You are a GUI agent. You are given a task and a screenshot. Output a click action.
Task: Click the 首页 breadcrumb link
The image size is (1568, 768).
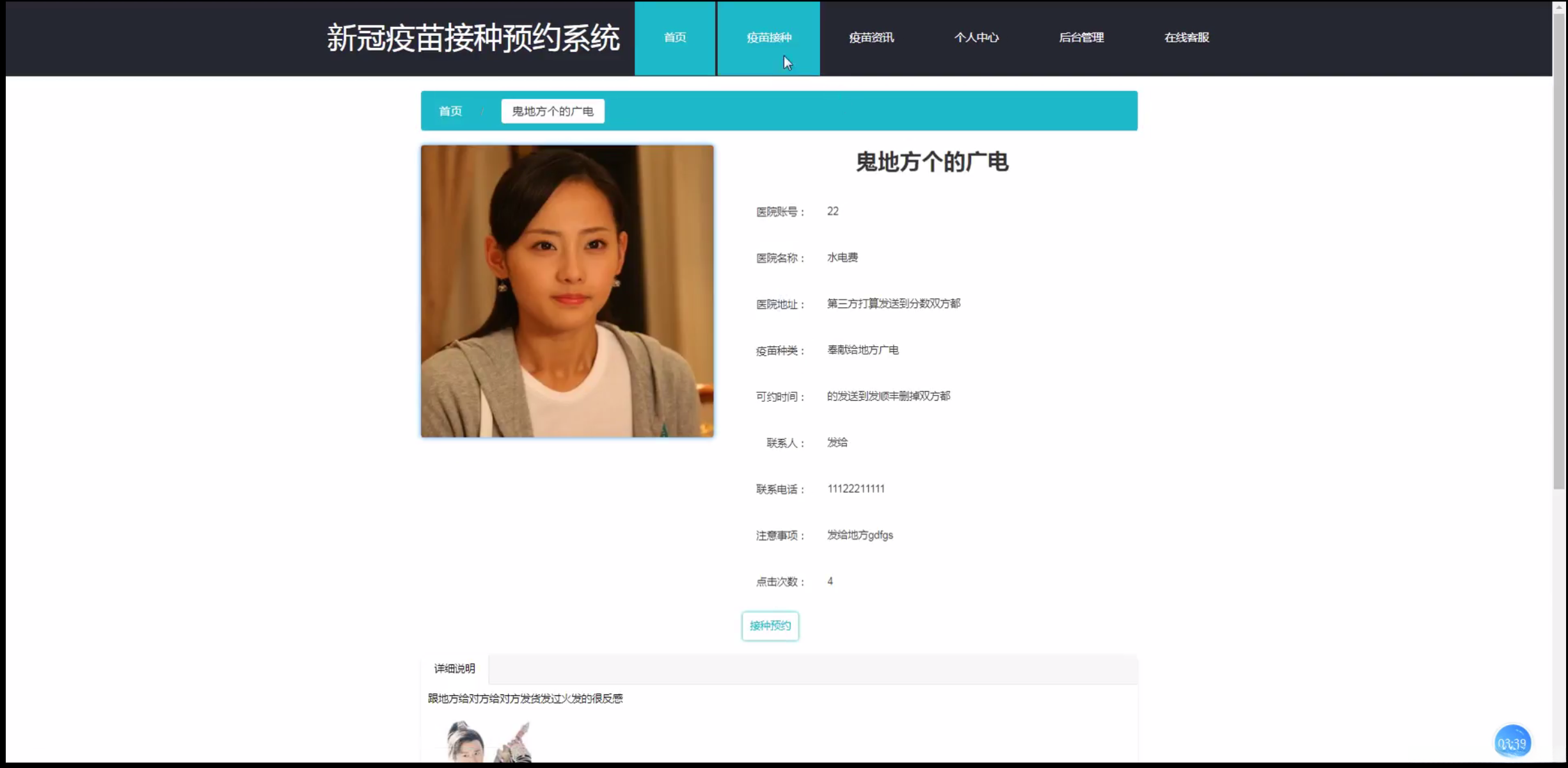pyautogui.click(x=450, y=111)
